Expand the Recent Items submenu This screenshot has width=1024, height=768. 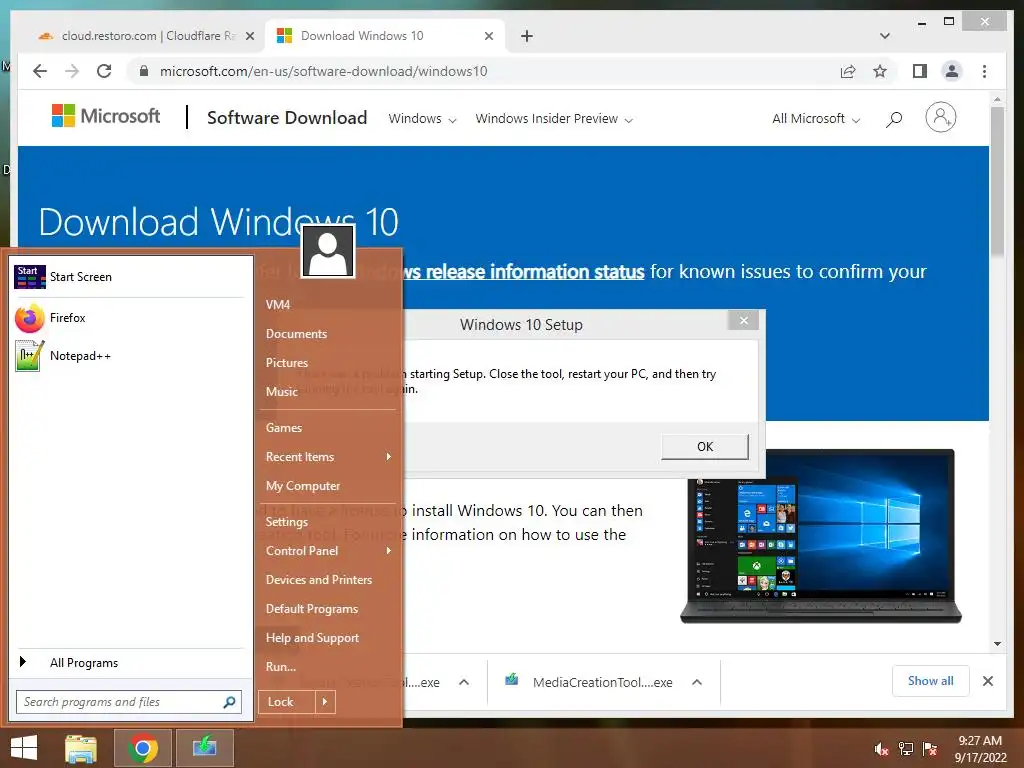(328, 457)
